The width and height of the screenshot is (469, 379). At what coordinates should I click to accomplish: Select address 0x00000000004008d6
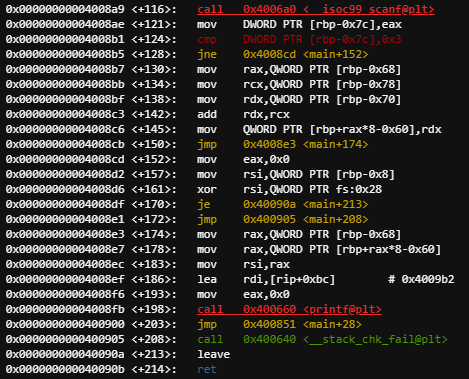pyautogui.click(x=65, y=189)
